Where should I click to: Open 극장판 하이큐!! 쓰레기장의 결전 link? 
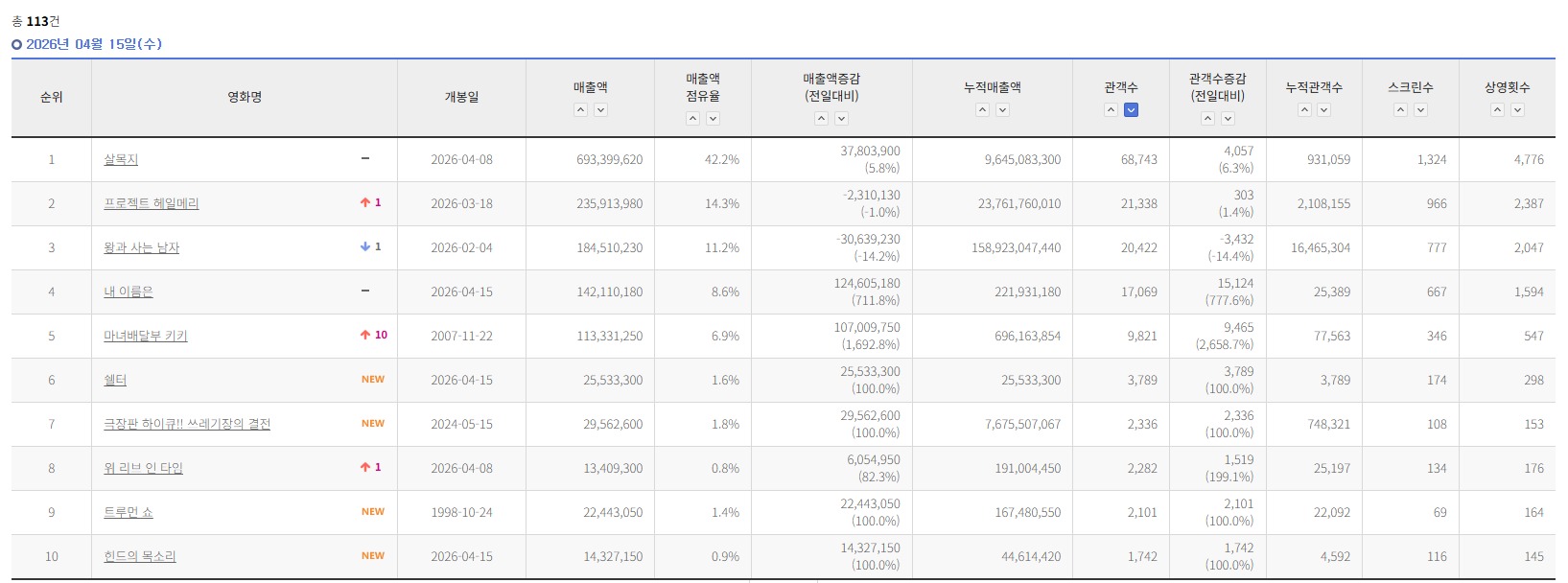click(x=187, y=424)
